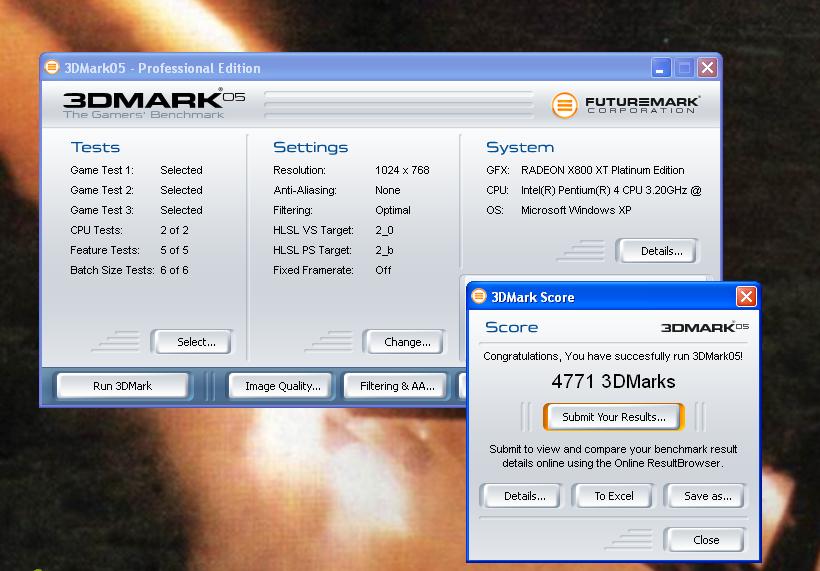Click 'Intel(R) Pentium(R) 4 CPU 3.20GHz' text

click(x=604, y=190)
